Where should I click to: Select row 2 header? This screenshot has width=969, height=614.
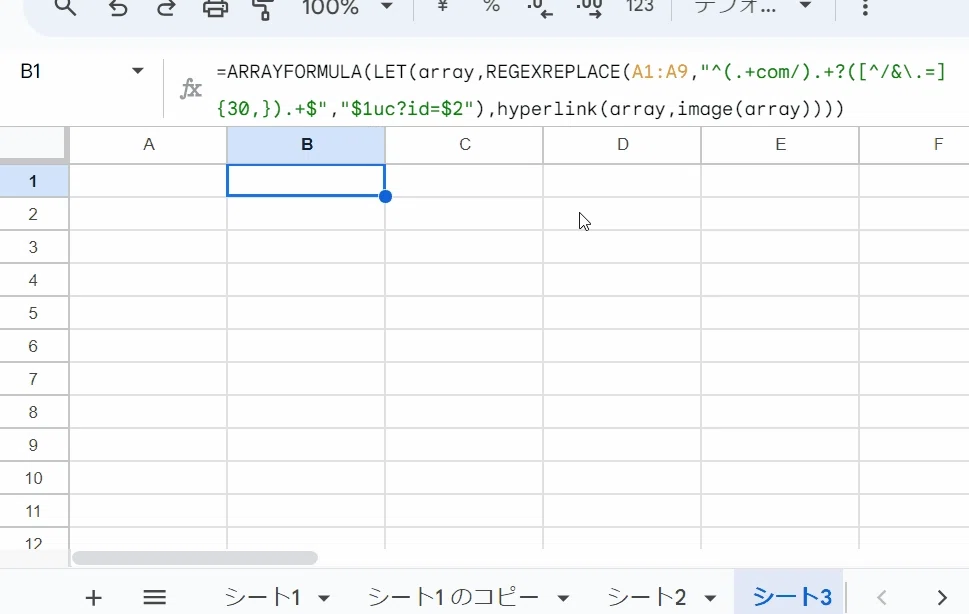tap(33, 214)
